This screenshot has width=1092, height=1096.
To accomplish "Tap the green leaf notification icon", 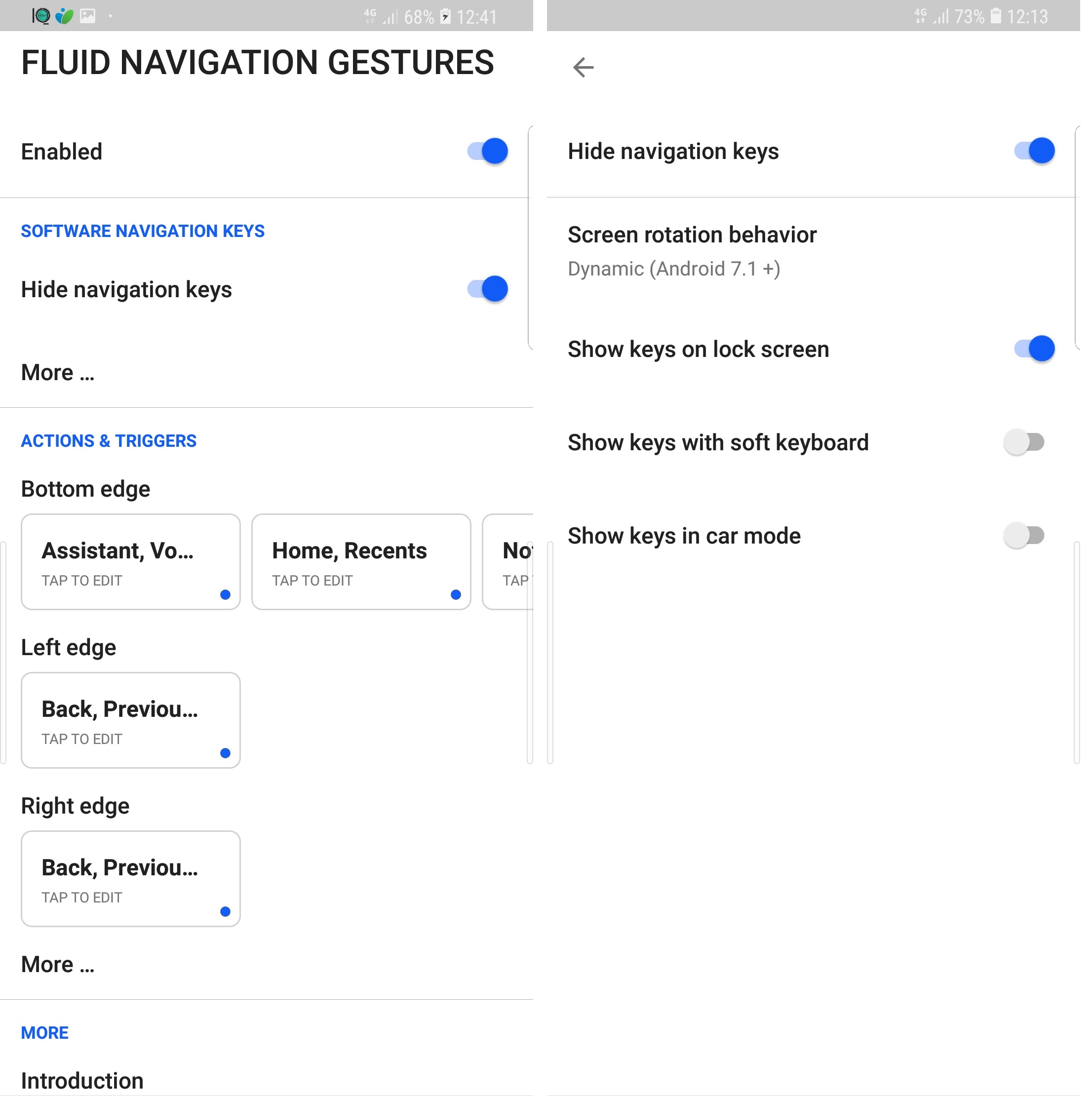I will click(65, 16).
